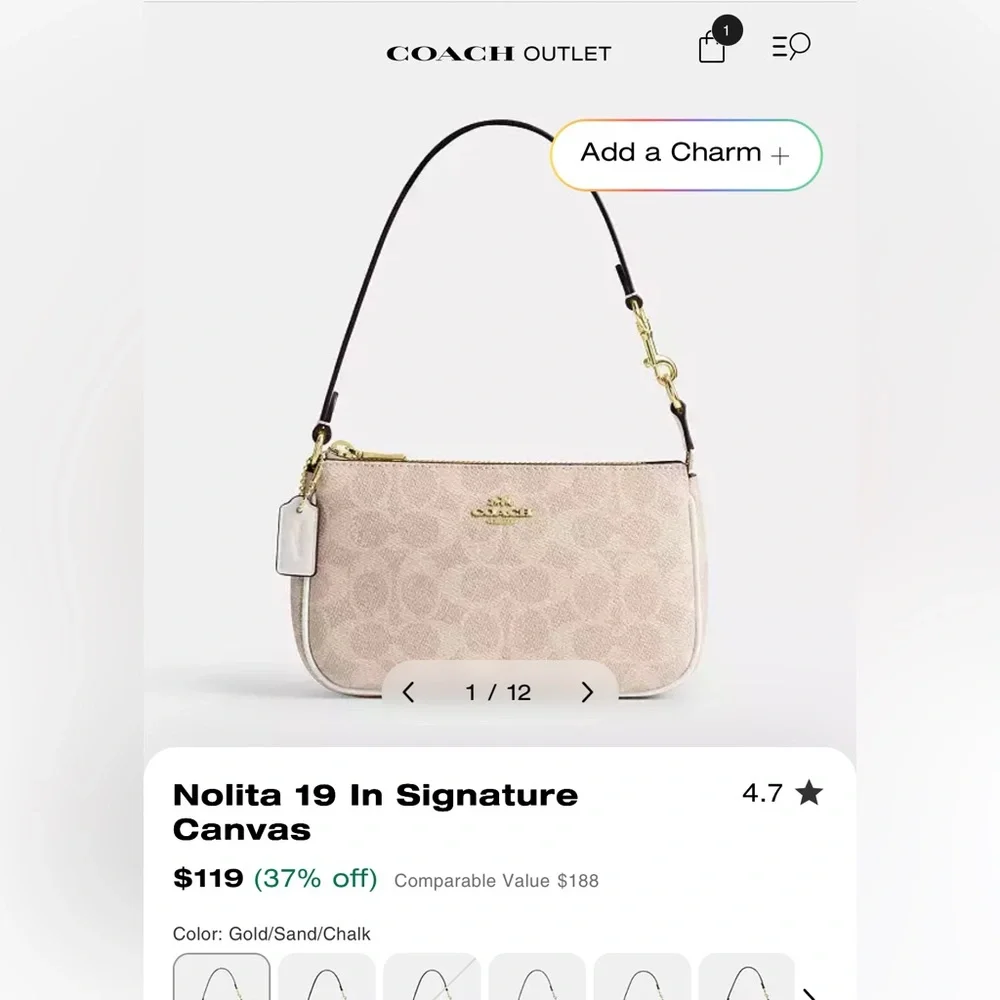Open the shopping bag icon
The width and height of the screenshot is (1000, 1000).
(x=712, y=47)
